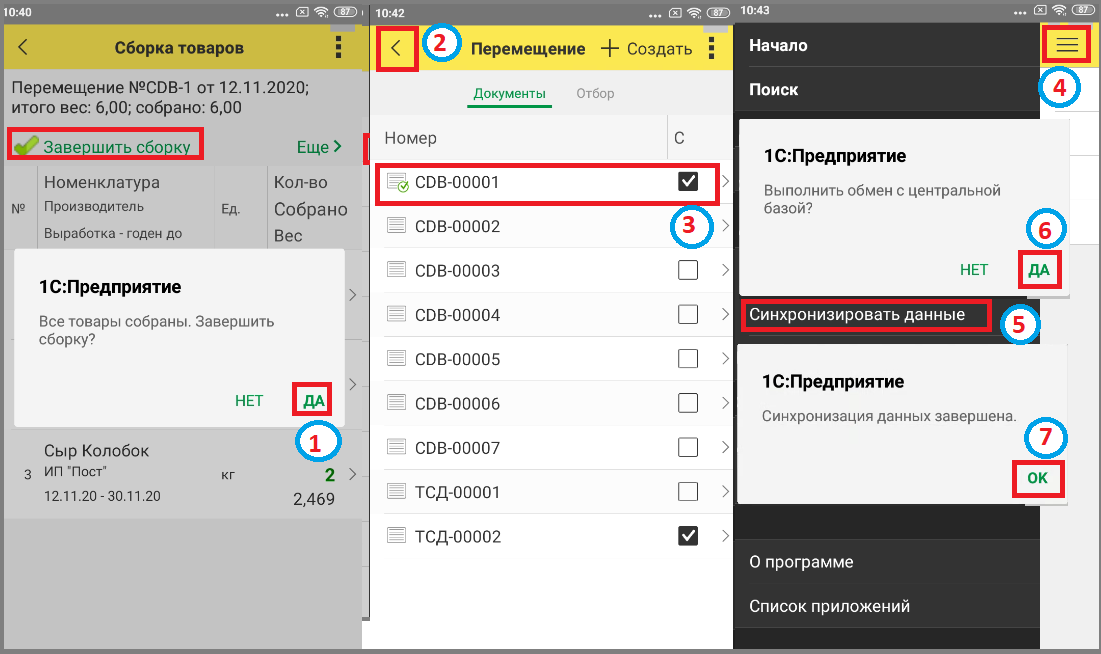Click document icon of CDB-00003

397,269
